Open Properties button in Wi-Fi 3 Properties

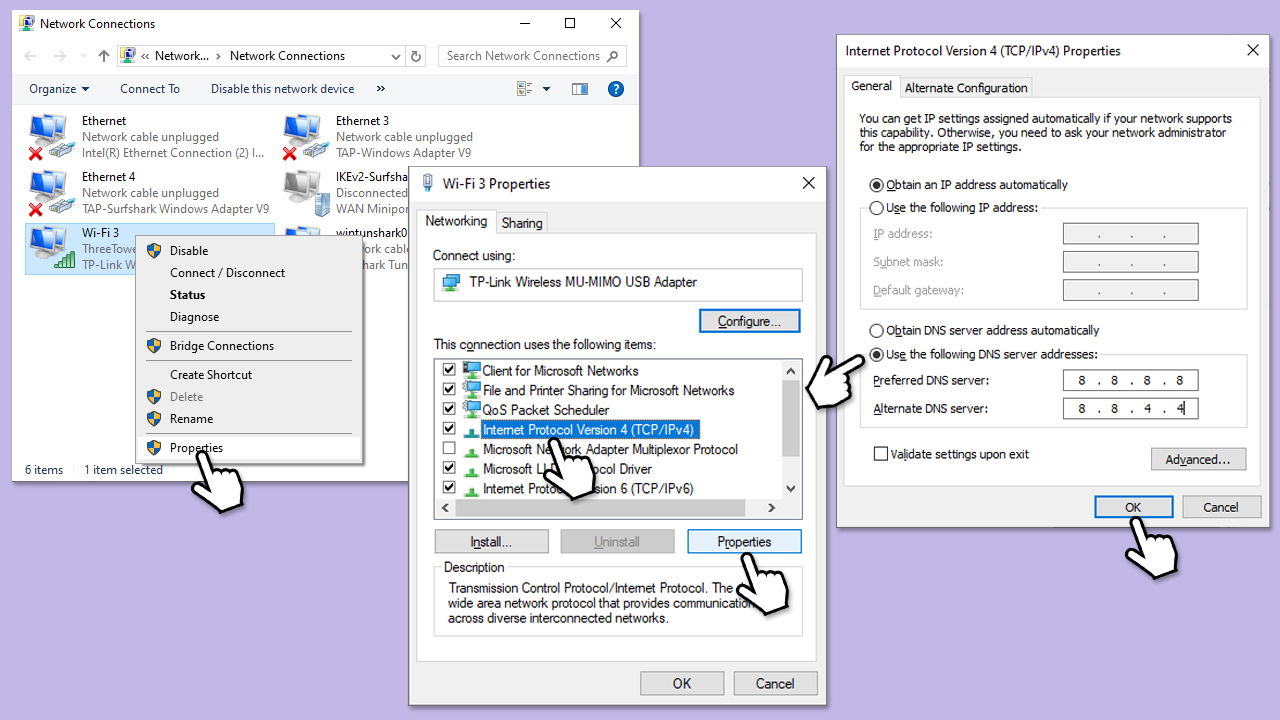744,542
